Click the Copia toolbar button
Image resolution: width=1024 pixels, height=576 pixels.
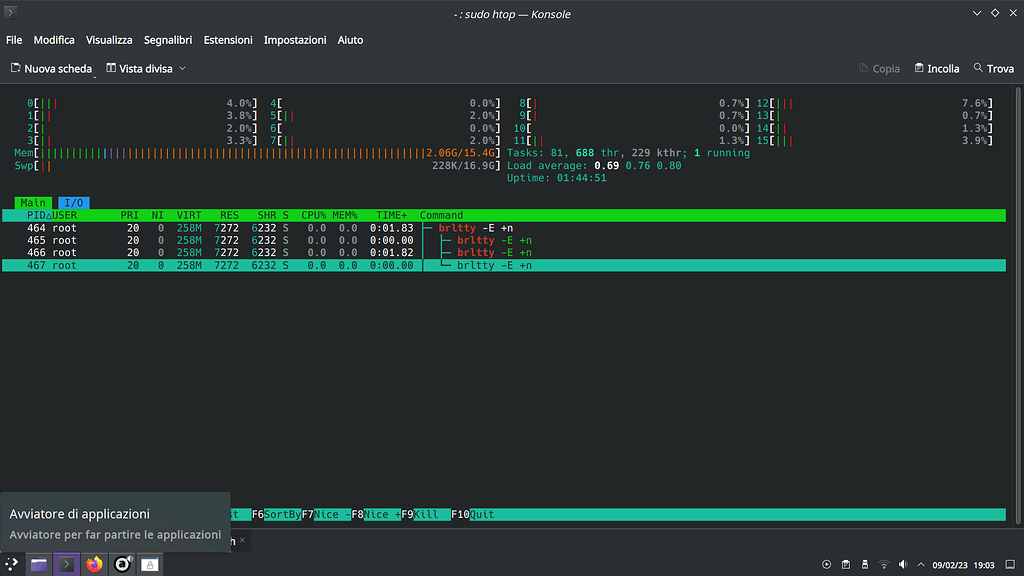[880, 69]
